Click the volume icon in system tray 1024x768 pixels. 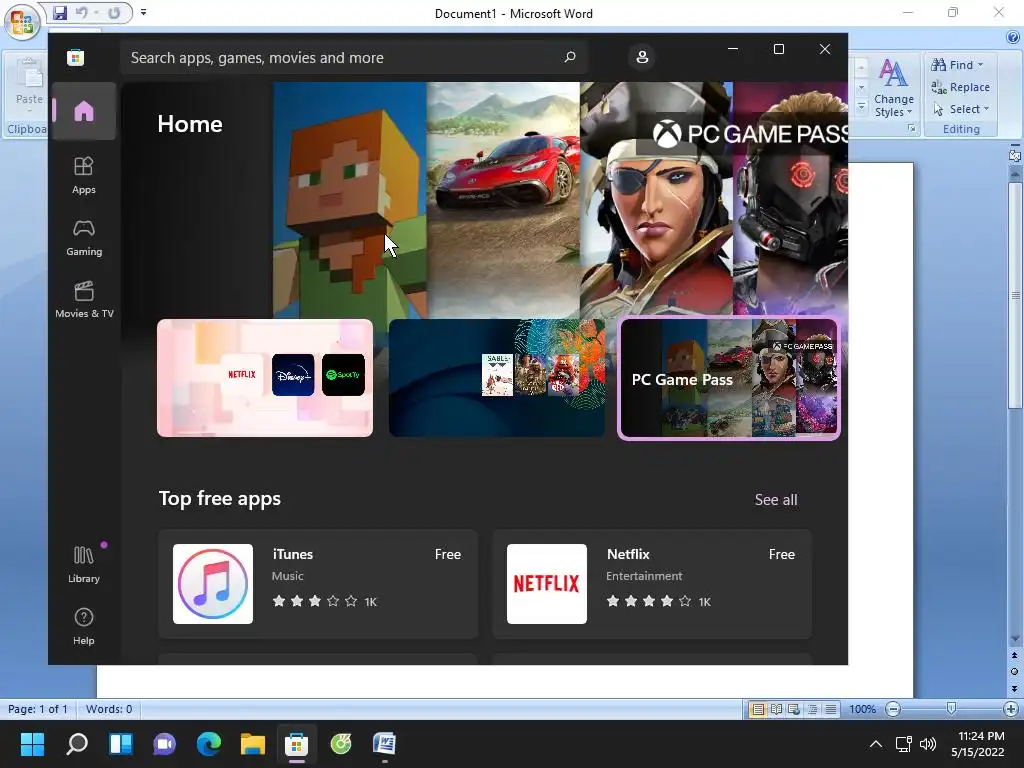tap(927, 744)
